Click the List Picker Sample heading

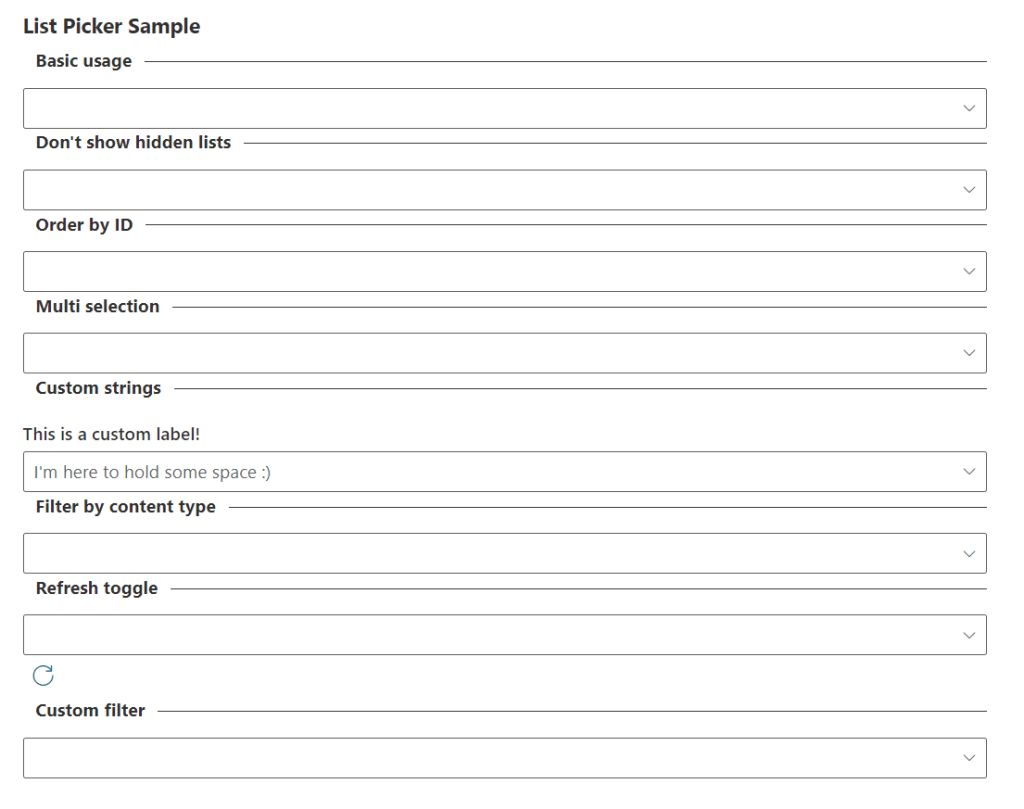tap(111, 27)
